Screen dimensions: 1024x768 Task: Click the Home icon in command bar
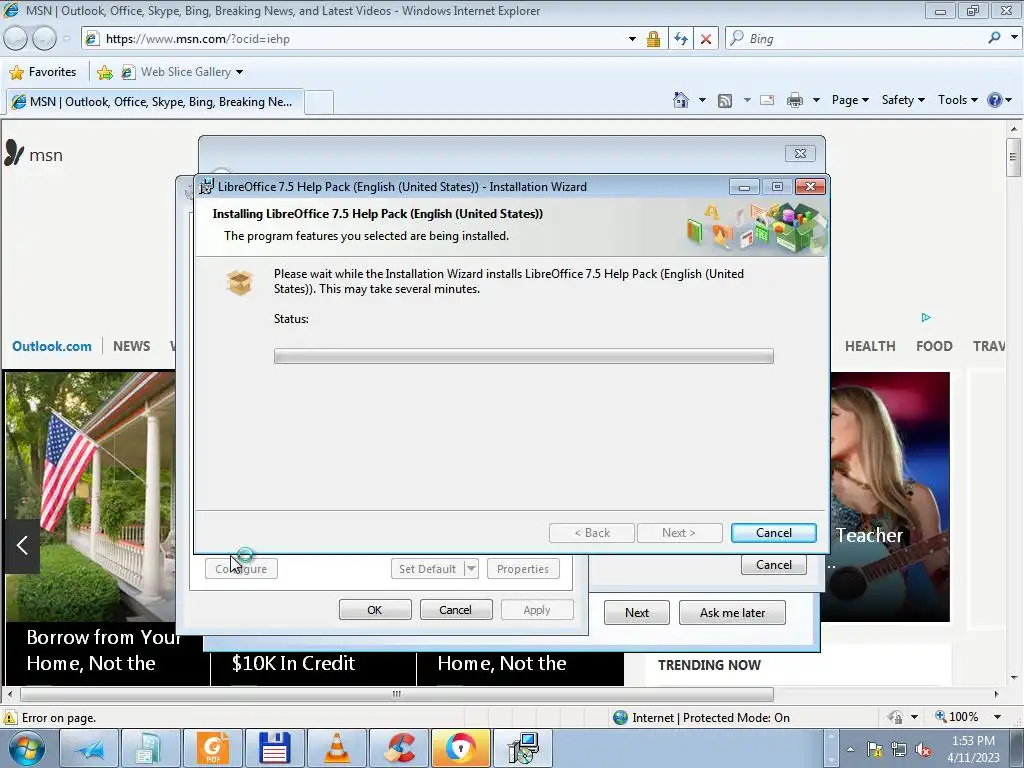pyautogui.click(x=680, y=100)
